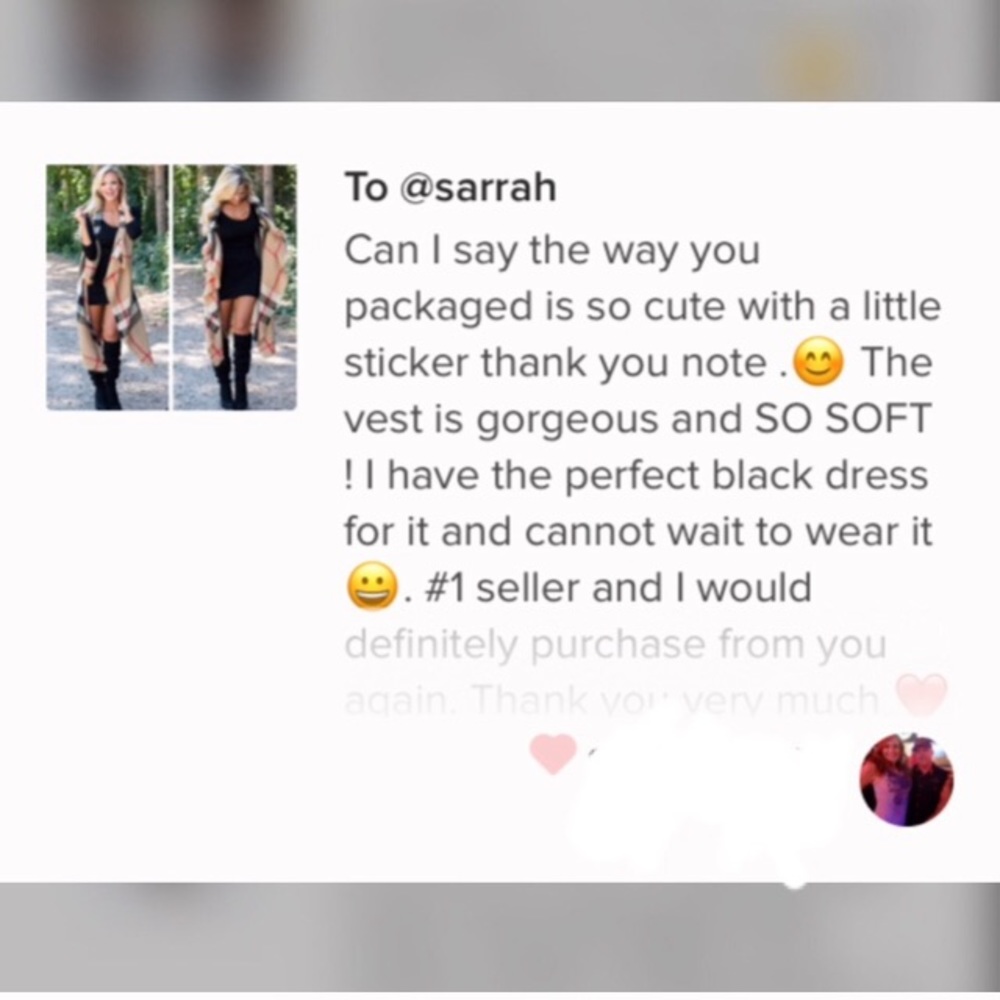Click the grinning emoji before '#1 seller'

[x=373, y=587]
